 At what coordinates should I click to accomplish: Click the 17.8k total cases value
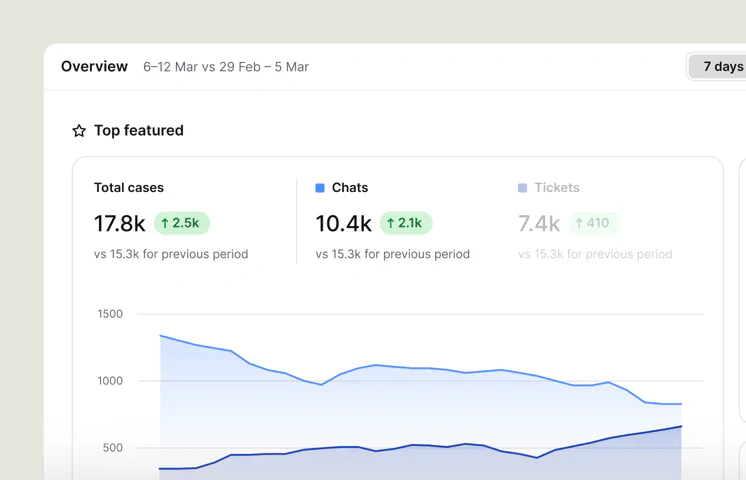[x=119, y=224]
